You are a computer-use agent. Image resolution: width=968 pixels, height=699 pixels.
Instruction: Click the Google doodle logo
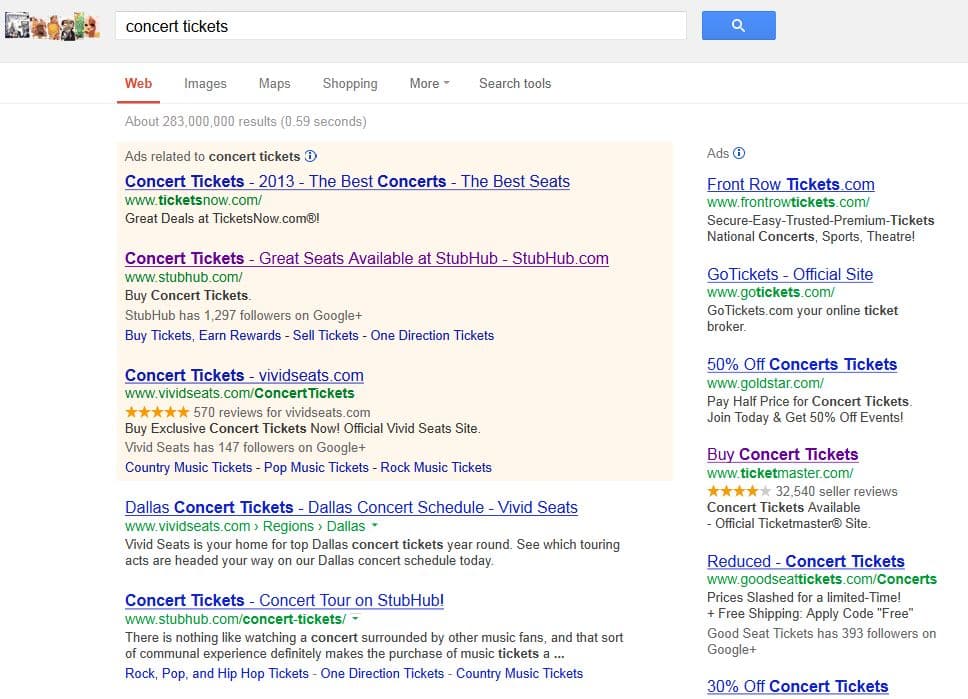click(x=52, y=26)
